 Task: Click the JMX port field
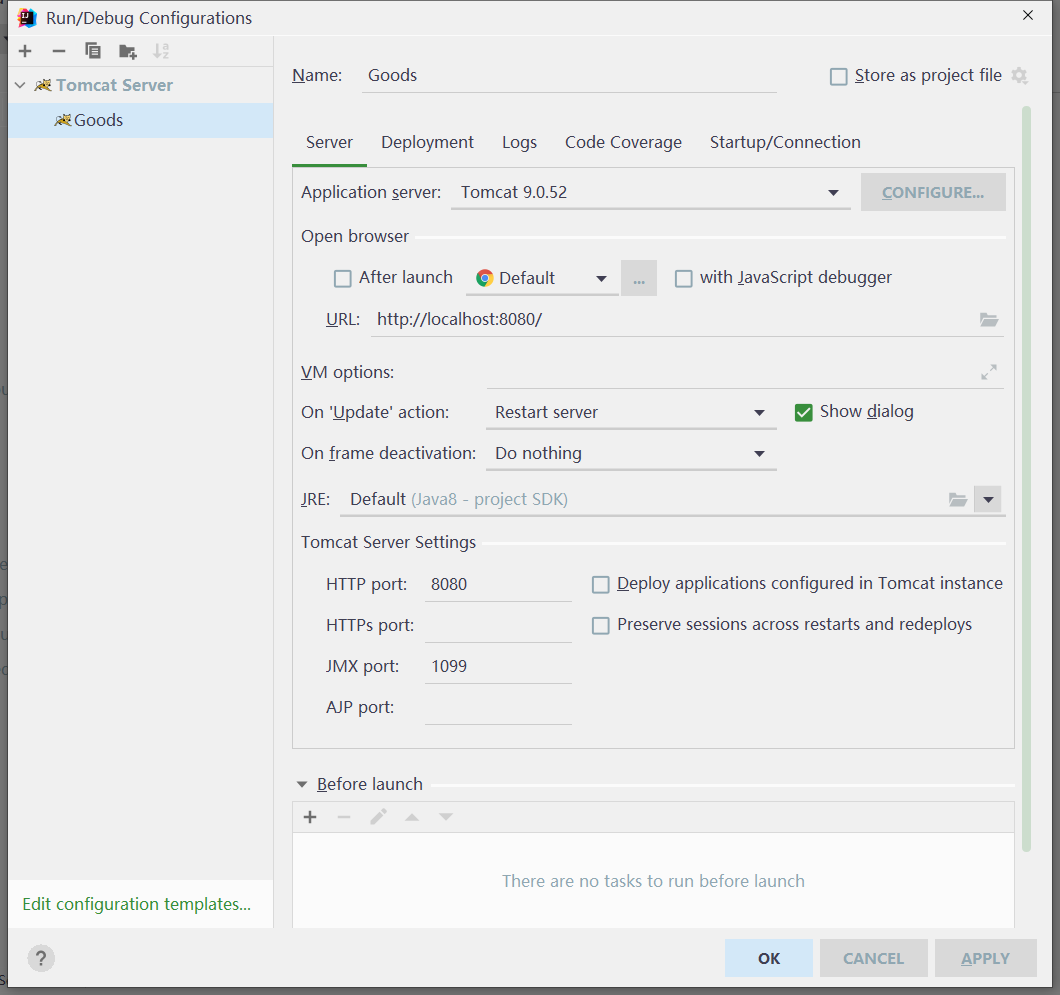pos(498,666)
